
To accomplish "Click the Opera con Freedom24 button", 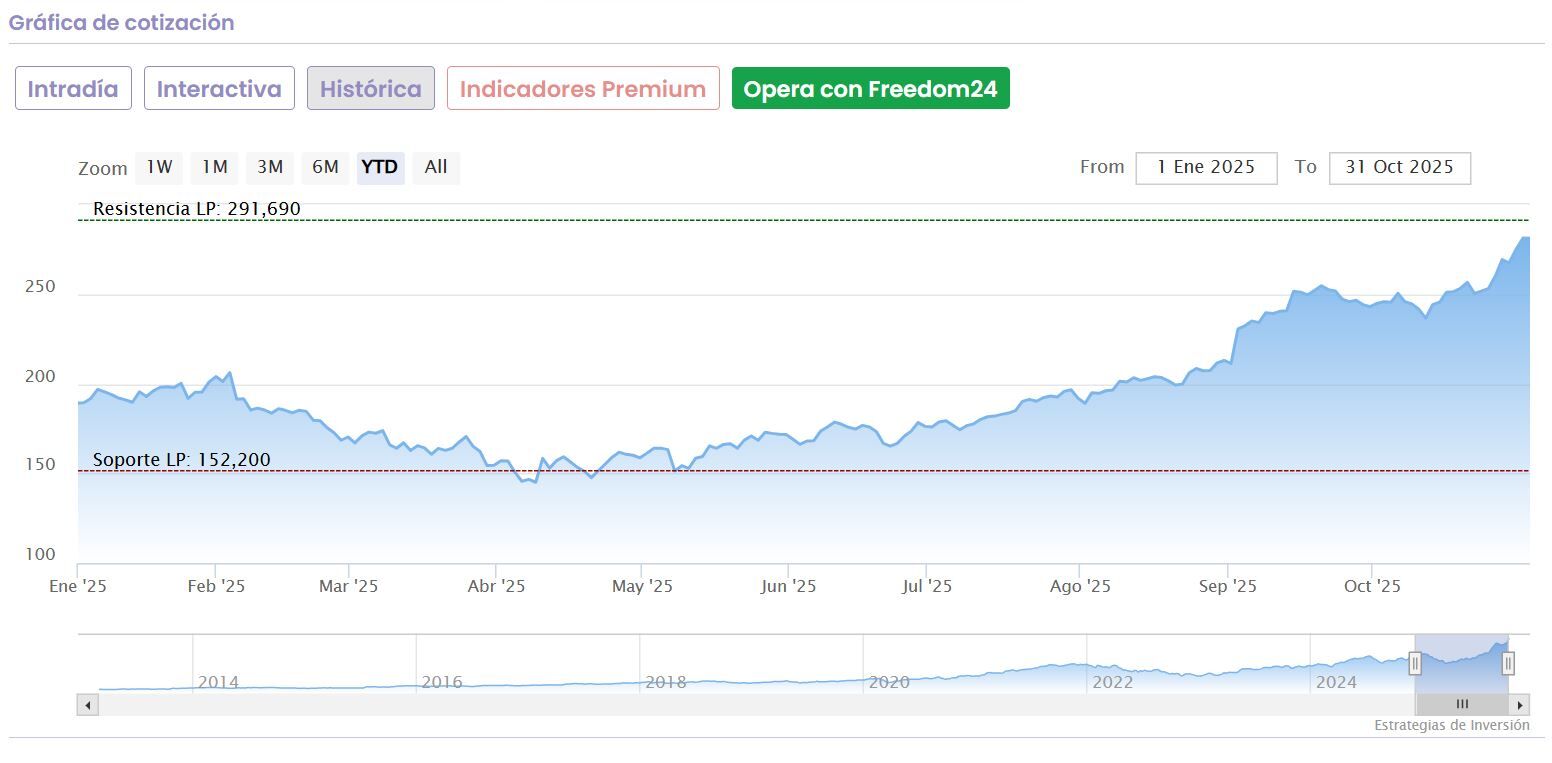I will click(870, 89).
